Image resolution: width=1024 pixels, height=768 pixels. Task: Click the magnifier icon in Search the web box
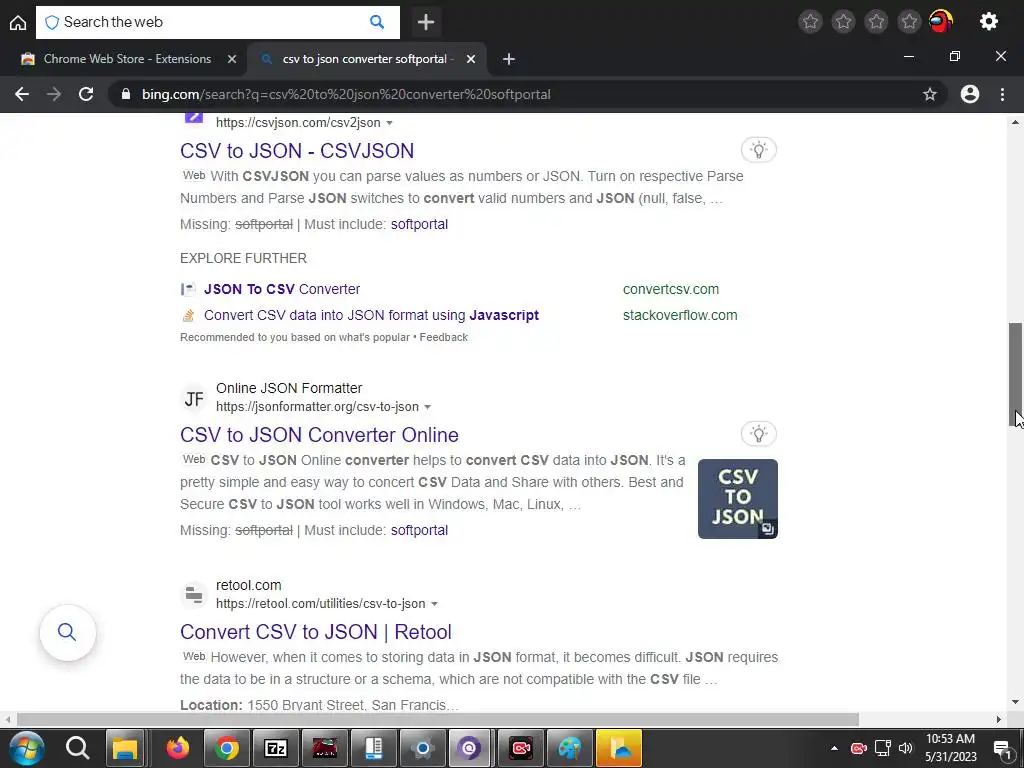click(377, 22)
